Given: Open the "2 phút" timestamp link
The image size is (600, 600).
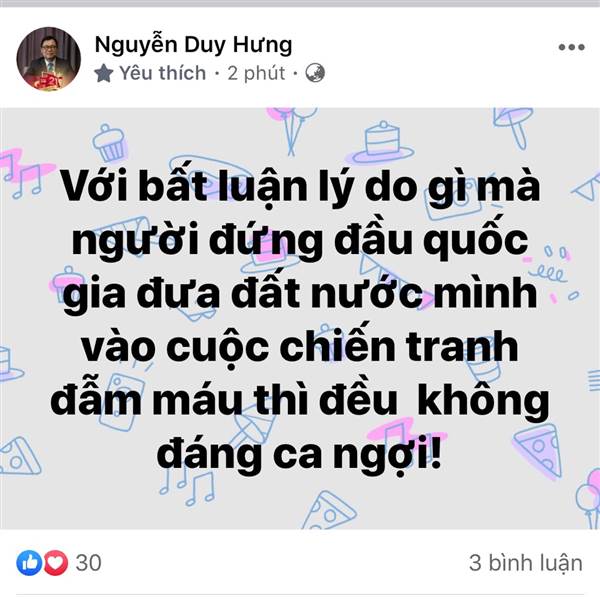Looking at the screenshot, I should [x=256, y=73].
